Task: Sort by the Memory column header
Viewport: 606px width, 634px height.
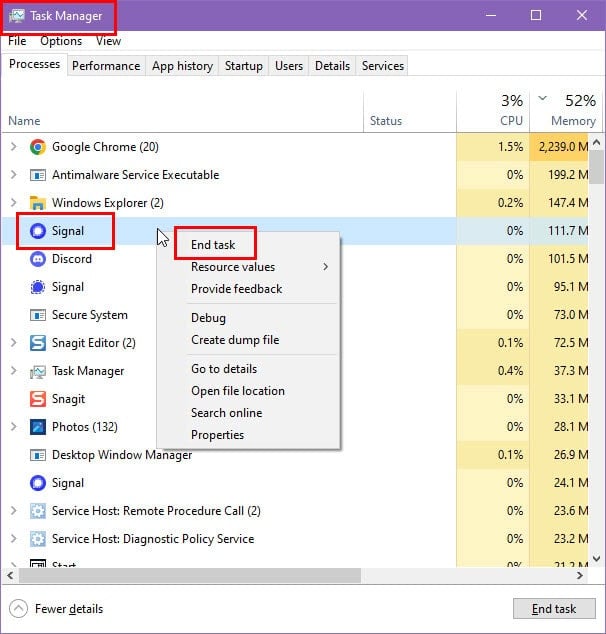Action: pos(566,111)
